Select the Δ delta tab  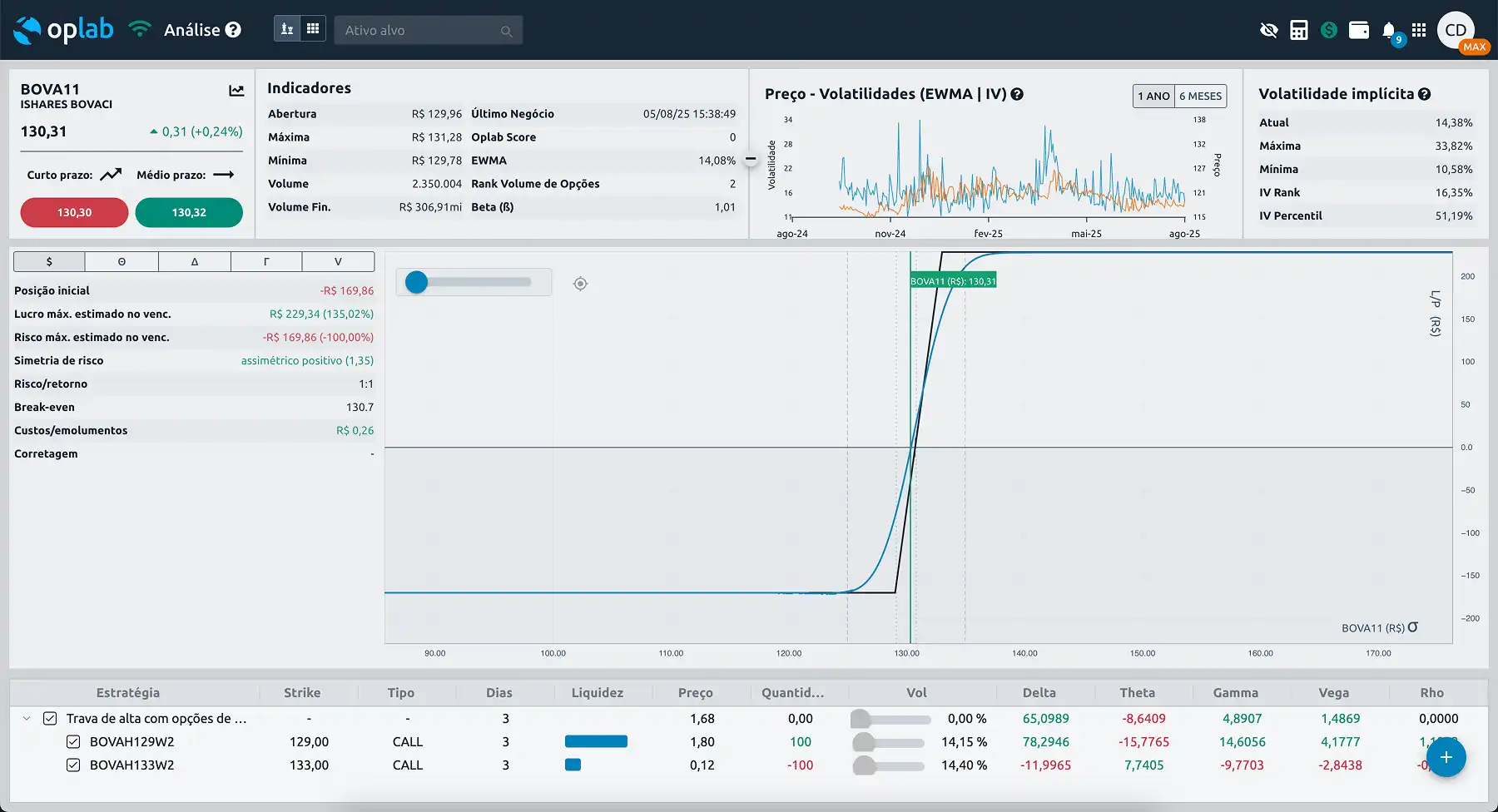[x=195, y=261]
